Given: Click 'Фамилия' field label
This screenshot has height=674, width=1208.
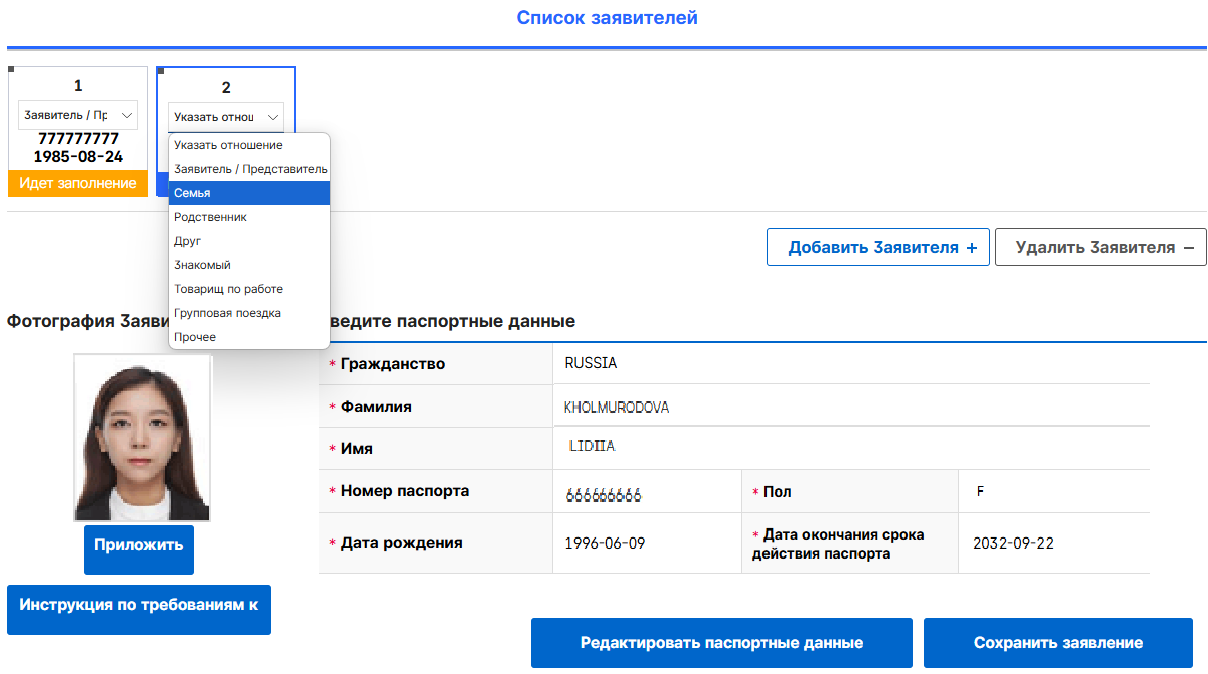Looking at the screenshot, I should (376, 407).
